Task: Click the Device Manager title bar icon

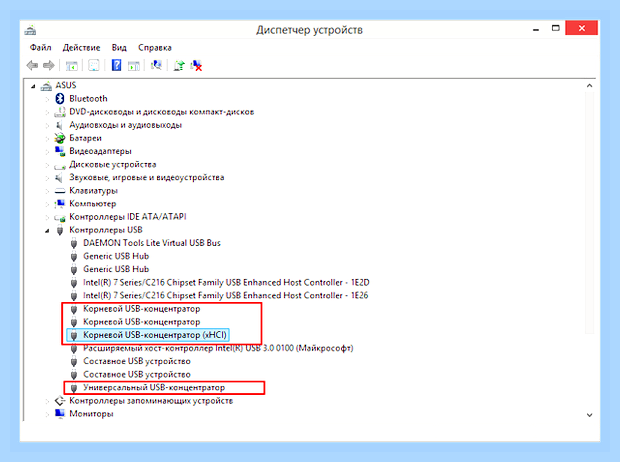Action: pyautogui.click(x=30, y=30)
